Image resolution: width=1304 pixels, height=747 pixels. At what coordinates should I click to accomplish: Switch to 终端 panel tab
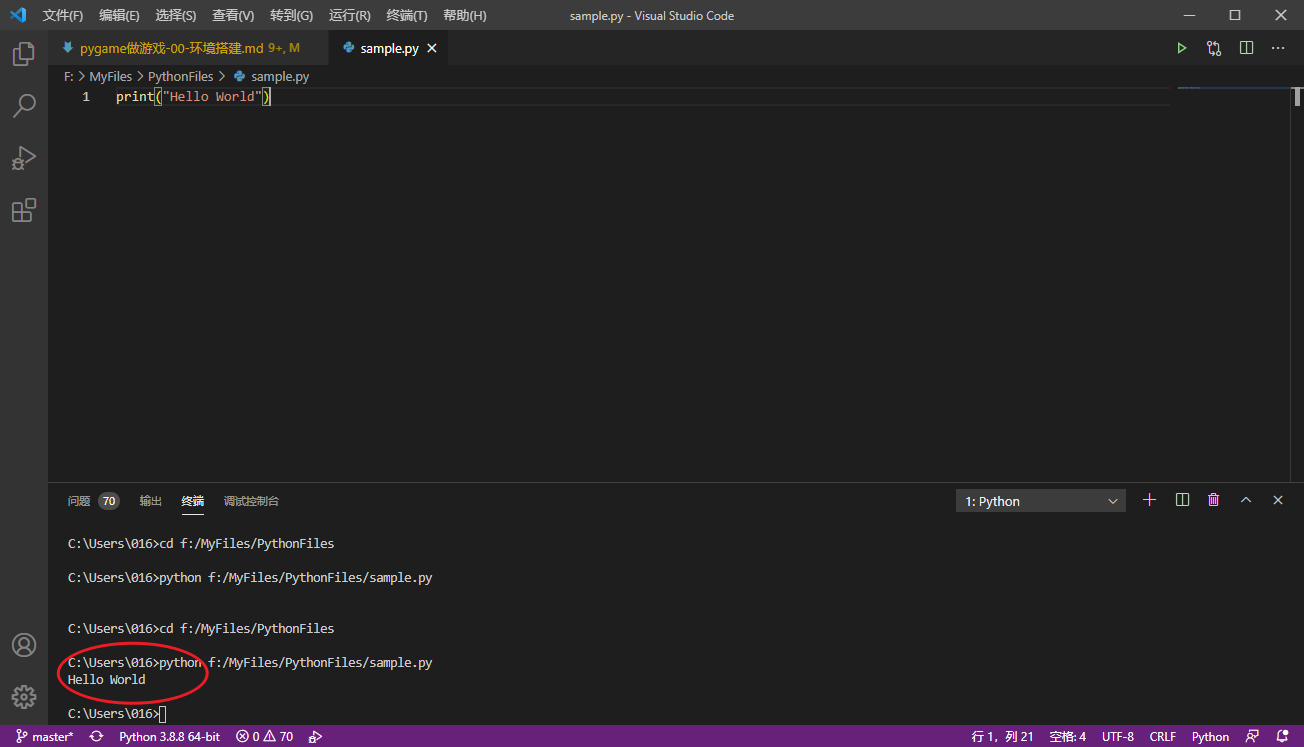[x=193, y=501]
